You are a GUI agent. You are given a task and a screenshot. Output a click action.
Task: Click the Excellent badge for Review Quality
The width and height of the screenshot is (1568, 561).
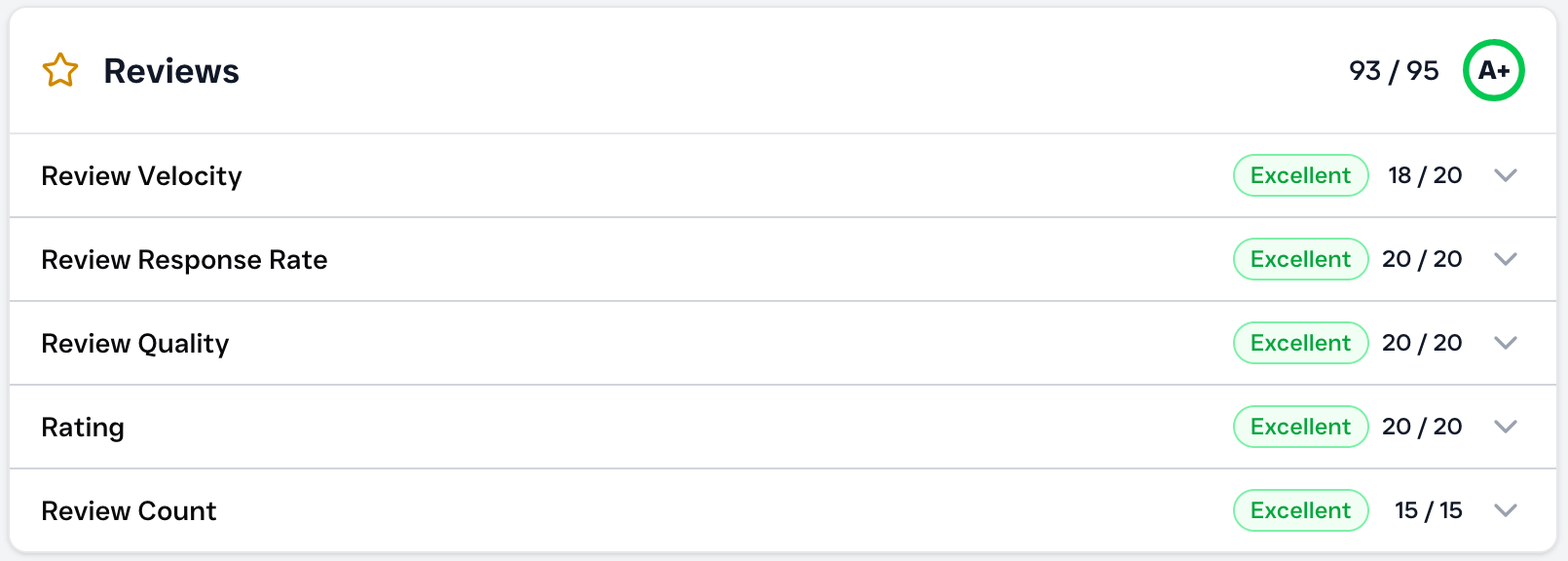click(x=1300, y=343)
